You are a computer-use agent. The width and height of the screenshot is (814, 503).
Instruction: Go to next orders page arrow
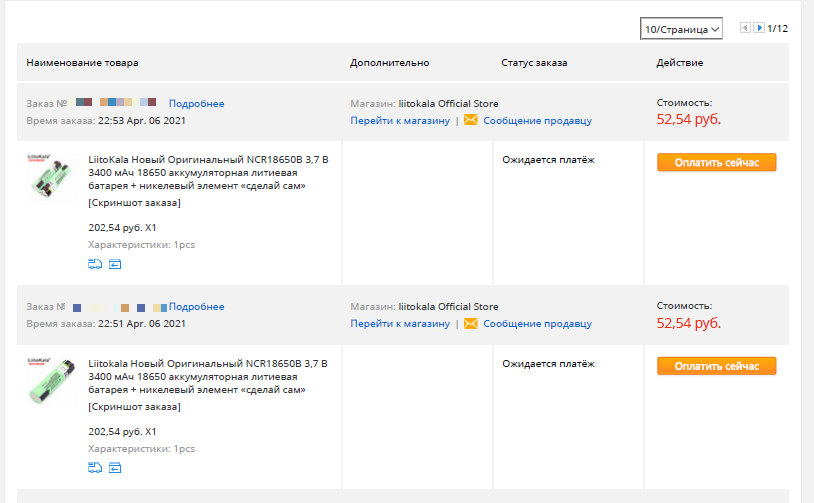point(759,28)
